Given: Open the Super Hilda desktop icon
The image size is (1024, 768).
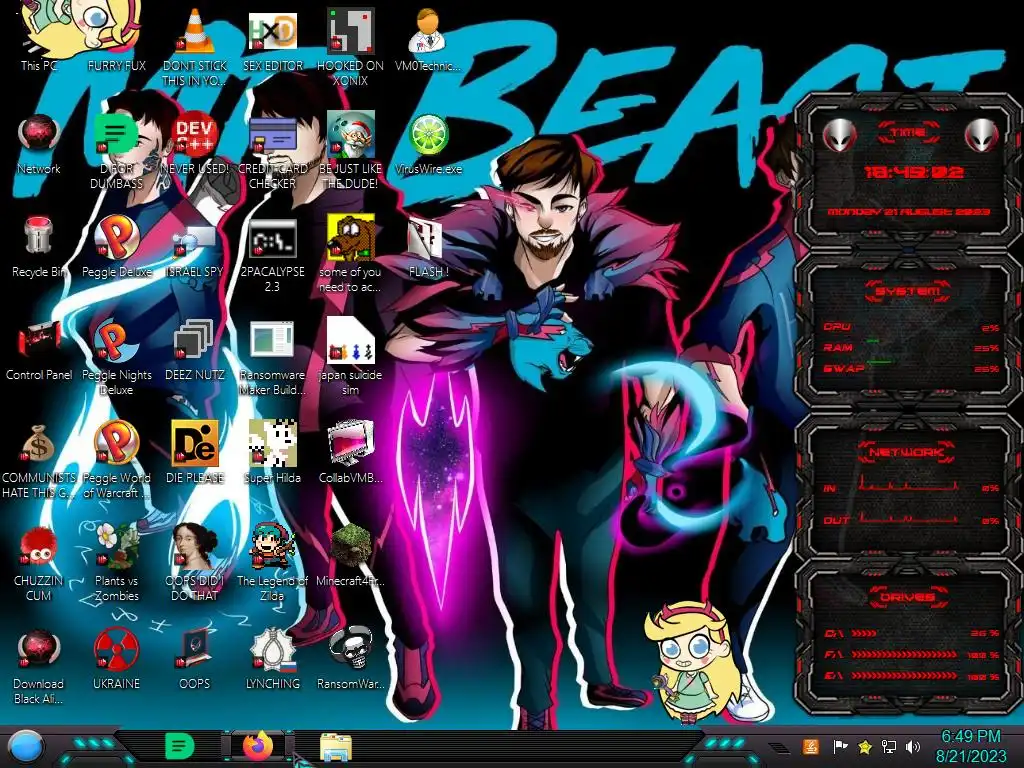Looking at the screenshot, I should (x=272, y=444).
